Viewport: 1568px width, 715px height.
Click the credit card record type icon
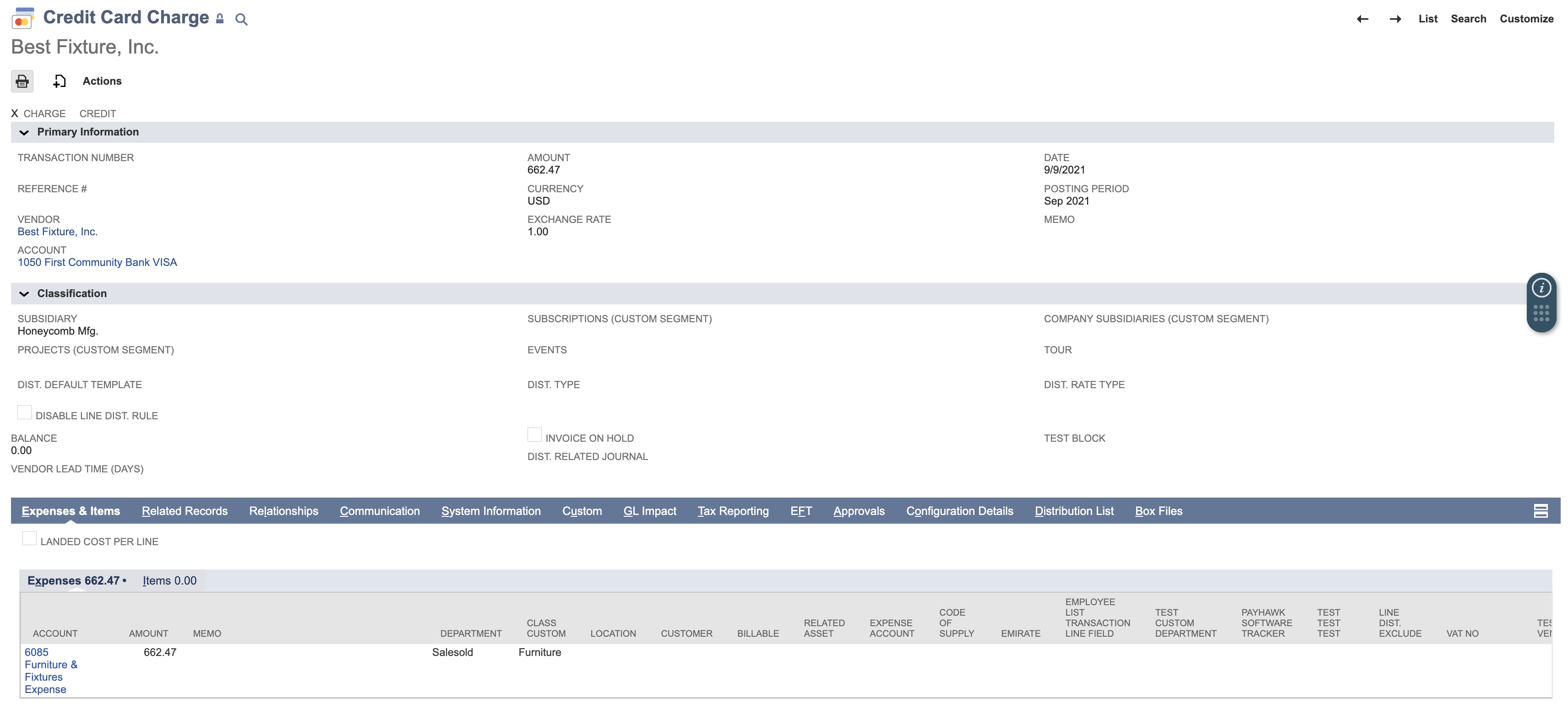click(22, 18)
